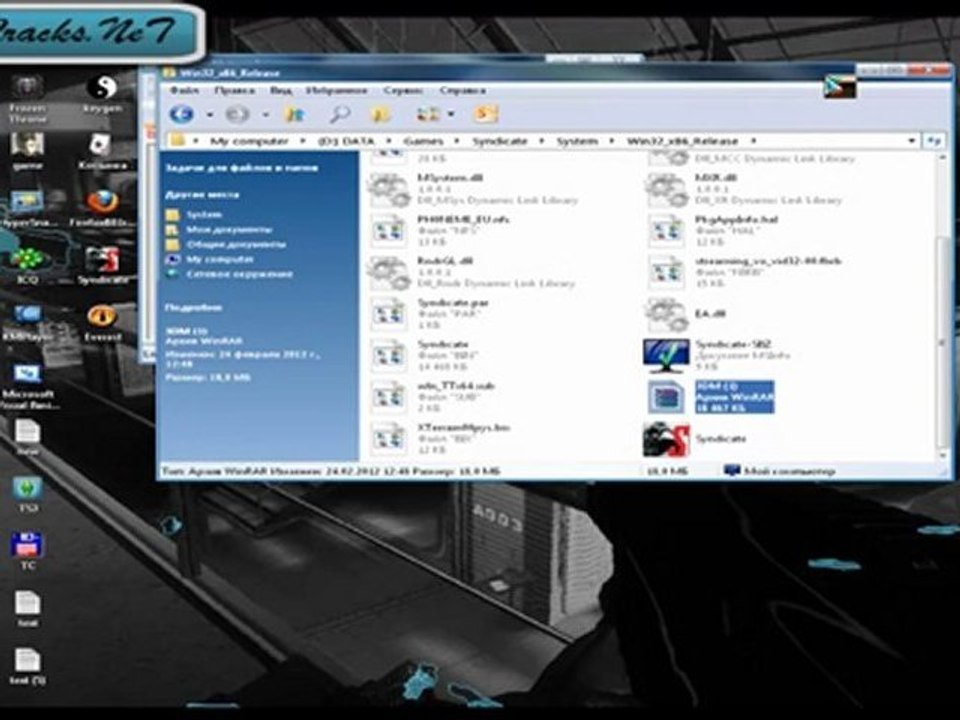960x720 pixels.
Task: Open the Back button history arrow
Action: click(x=209, y=114)
